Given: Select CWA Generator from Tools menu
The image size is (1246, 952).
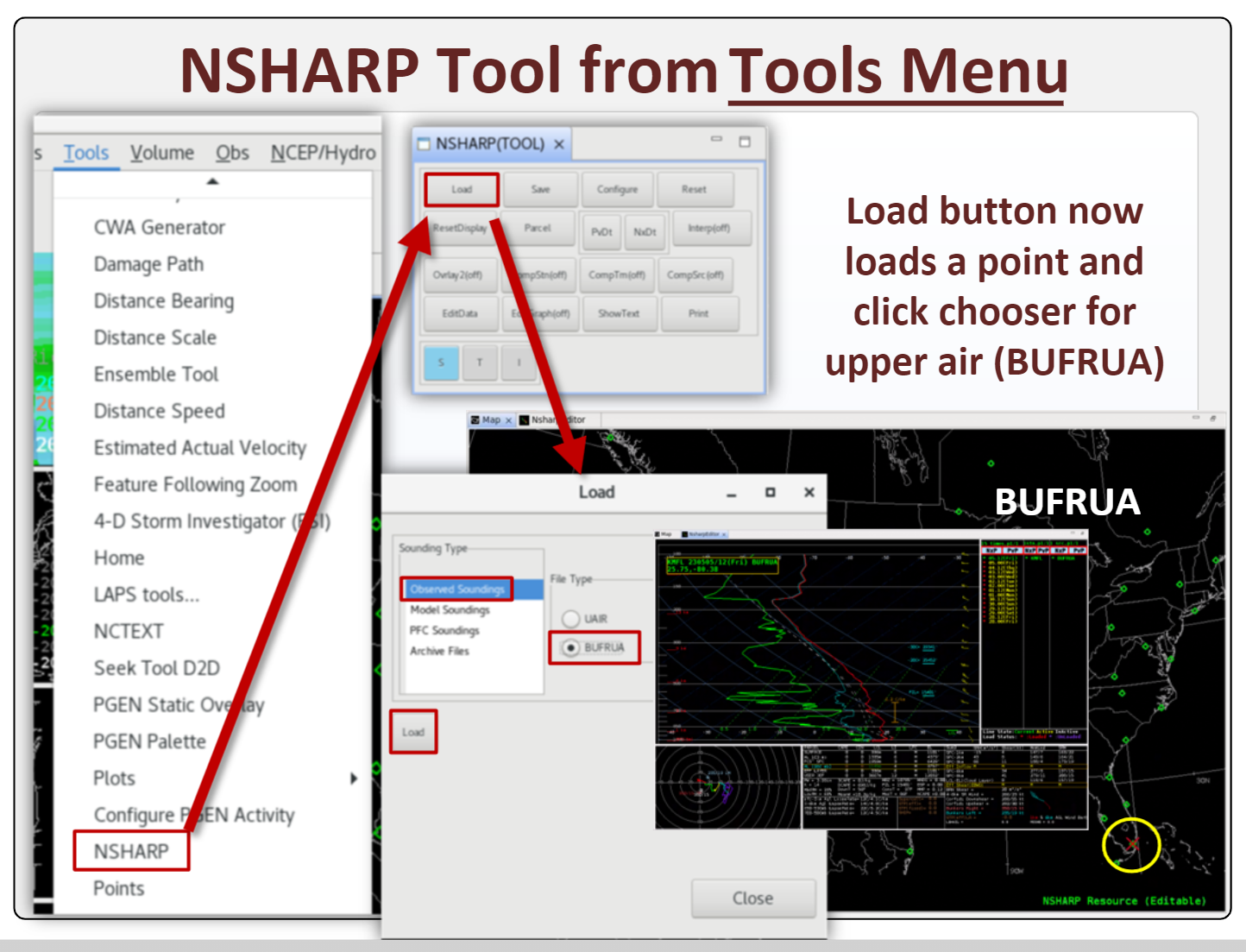Looking at the screenshot, I should click(160, 227).
